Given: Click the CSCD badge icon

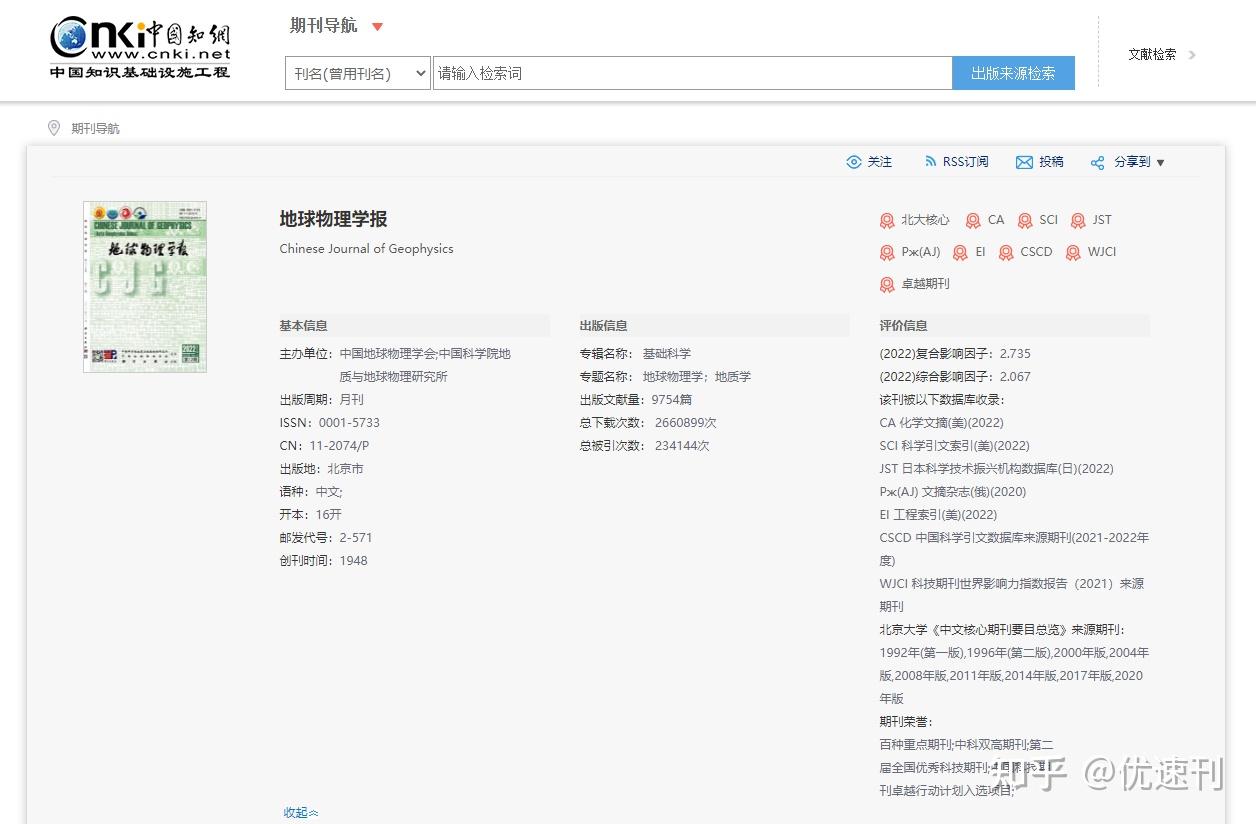Looking at the screenshot, I should (1006, 253).
